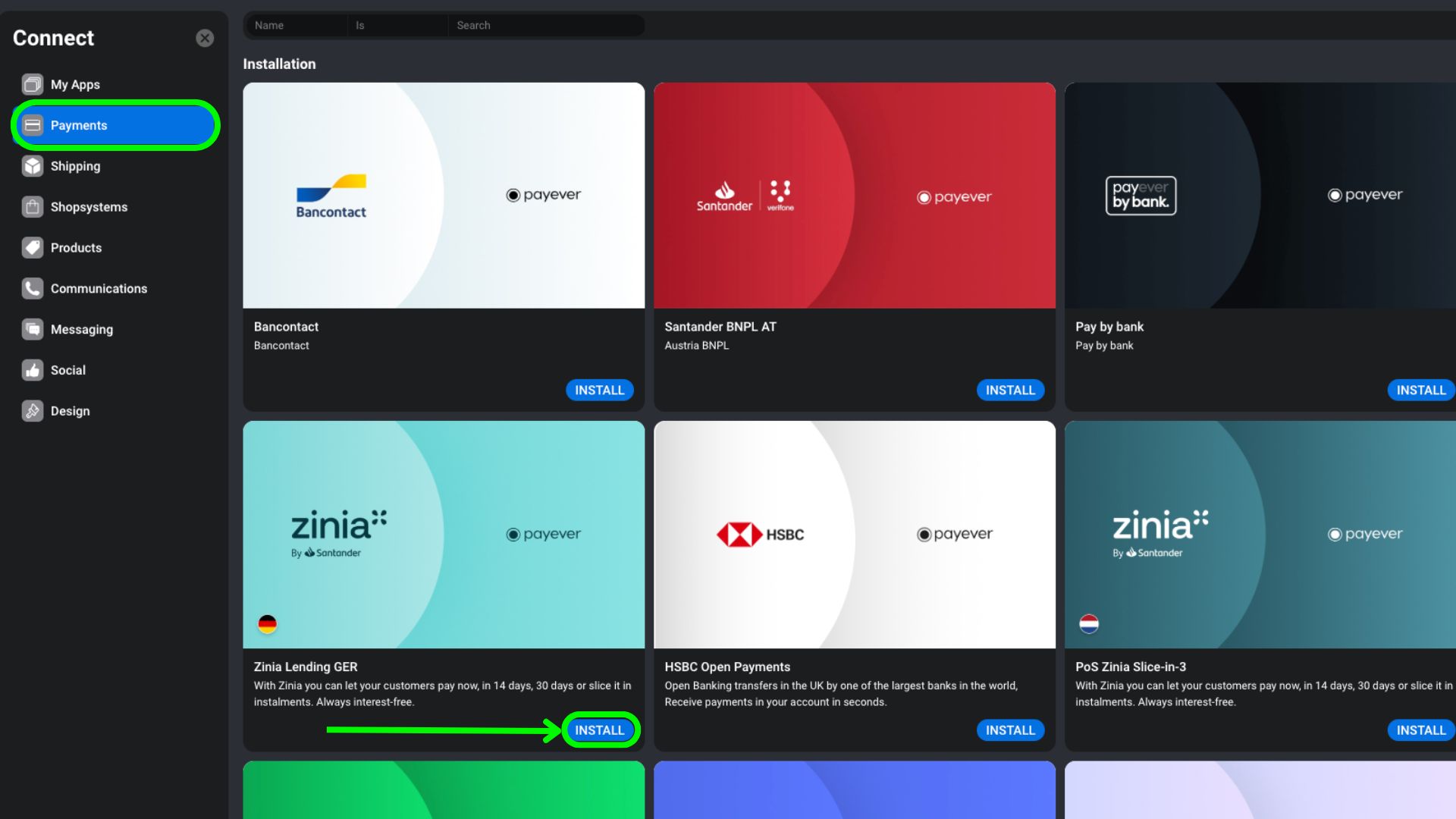Open Shopsystems category
The image size is (1456, 819).
[115, 206]
